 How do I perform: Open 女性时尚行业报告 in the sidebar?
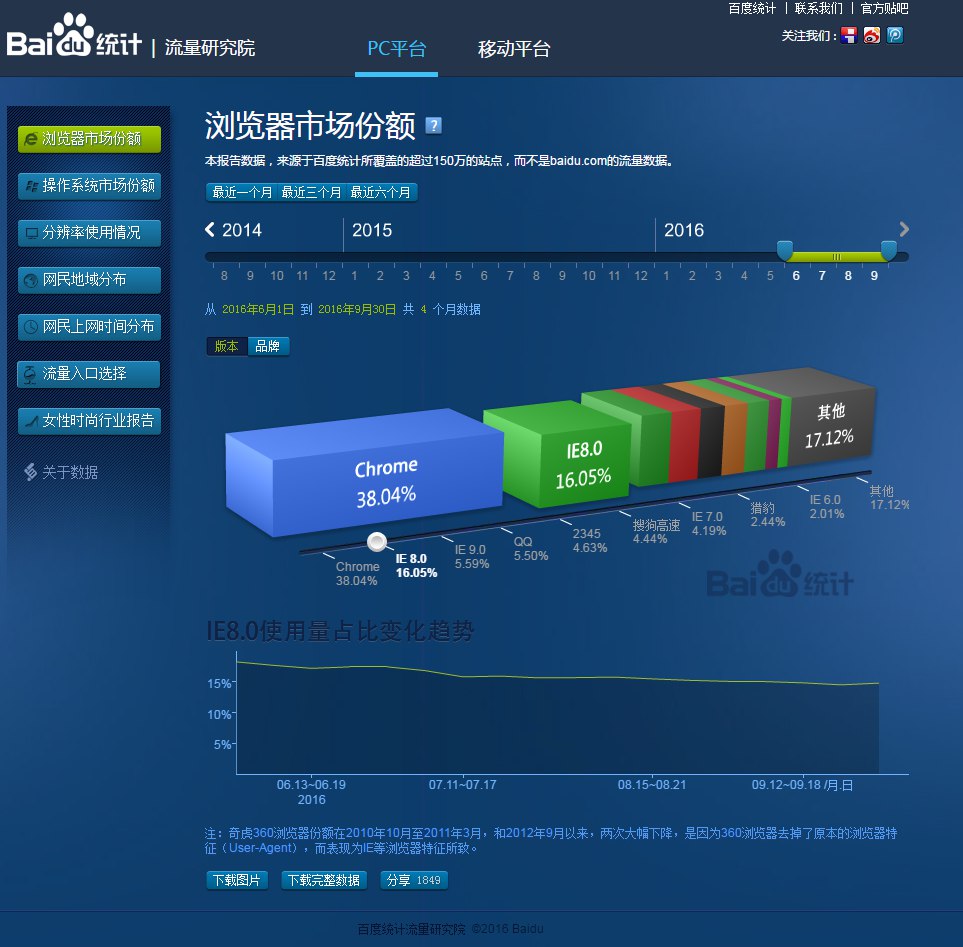pos(90,421)
